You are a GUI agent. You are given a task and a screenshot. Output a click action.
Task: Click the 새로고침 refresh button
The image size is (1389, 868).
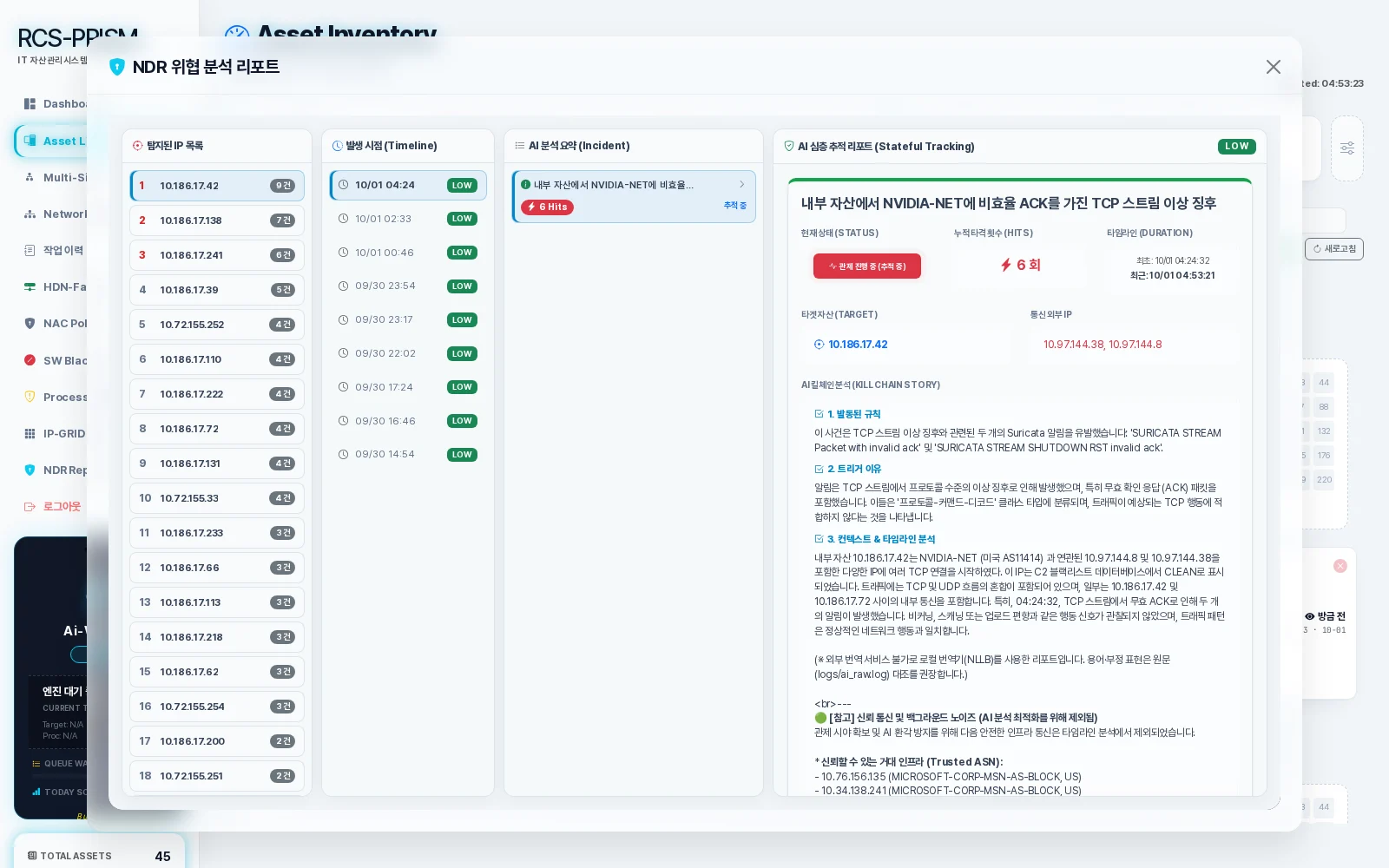pos(1334,248)
